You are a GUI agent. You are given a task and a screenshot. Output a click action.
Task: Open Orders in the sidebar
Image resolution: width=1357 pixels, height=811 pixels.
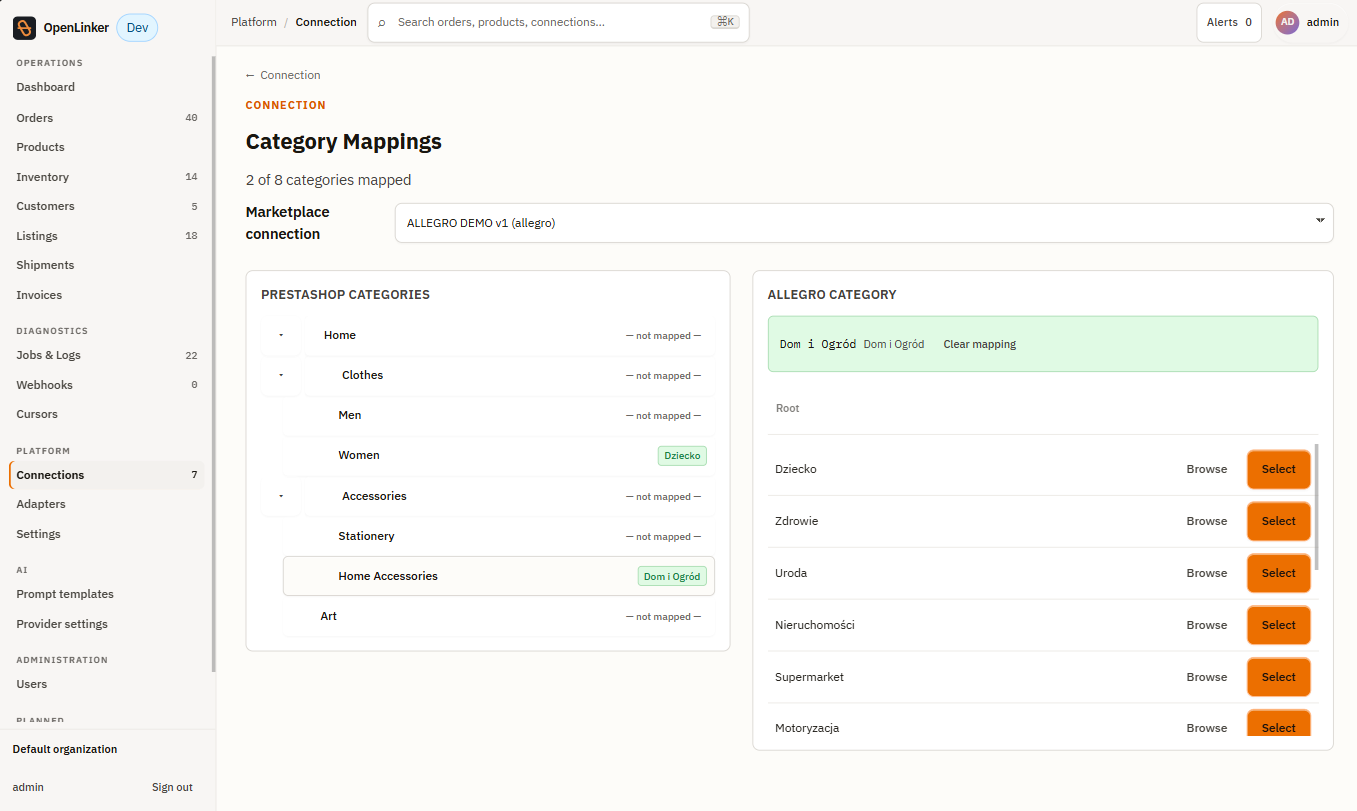pos(107,118)
